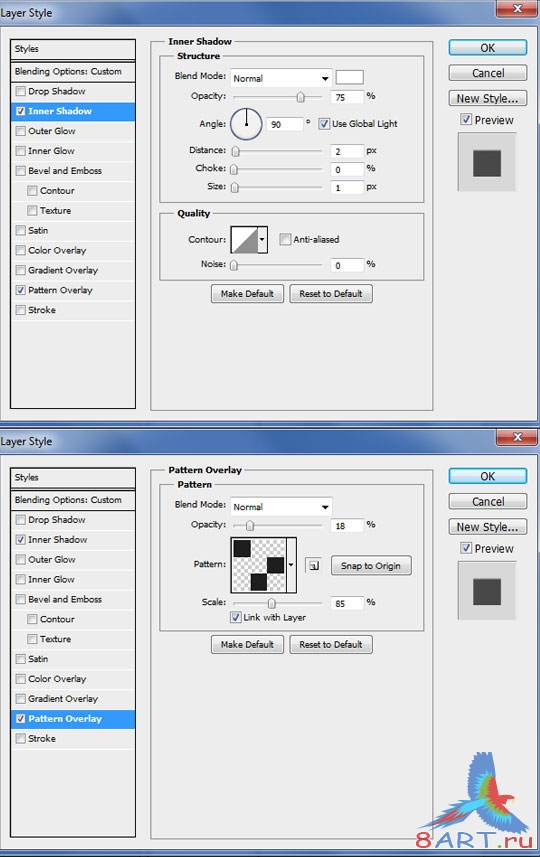Click the Distance value field
This screenshot has height=857, width=540.
coord(347,151)
